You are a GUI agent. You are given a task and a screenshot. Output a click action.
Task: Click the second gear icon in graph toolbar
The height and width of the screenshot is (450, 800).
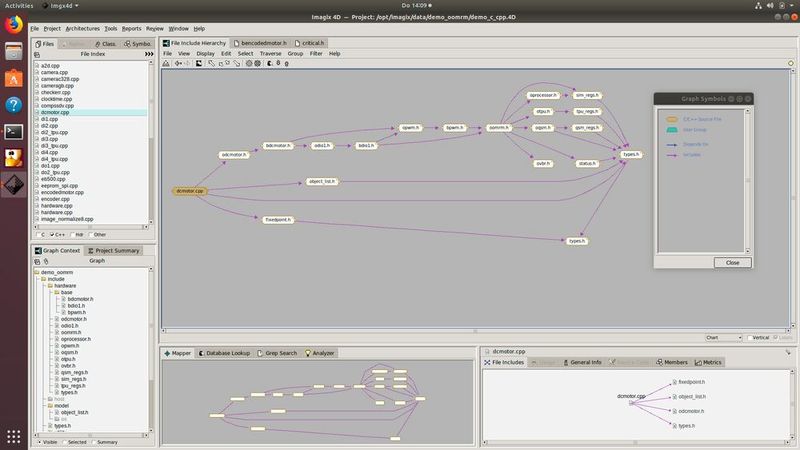pyautogui.click(x=258, y=63)
